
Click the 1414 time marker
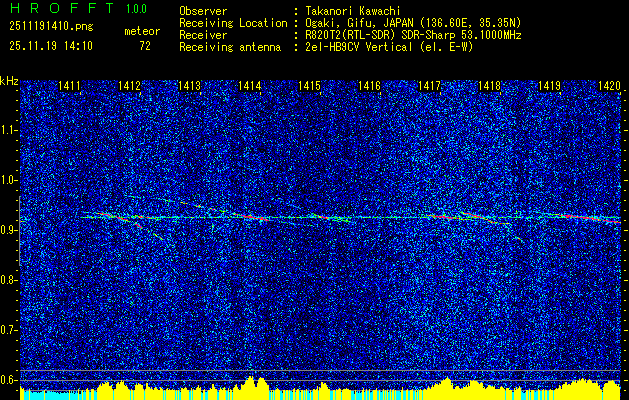[250, 85]
